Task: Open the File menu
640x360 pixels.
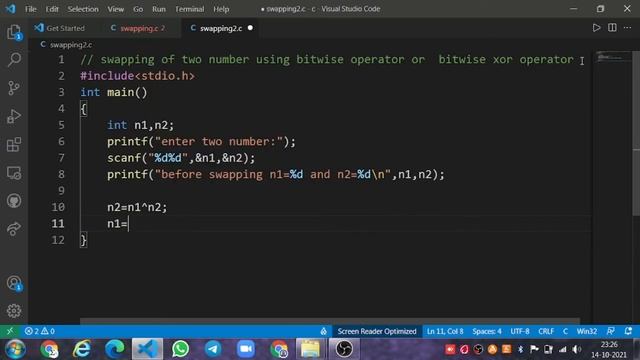Action: click(31, 9)
